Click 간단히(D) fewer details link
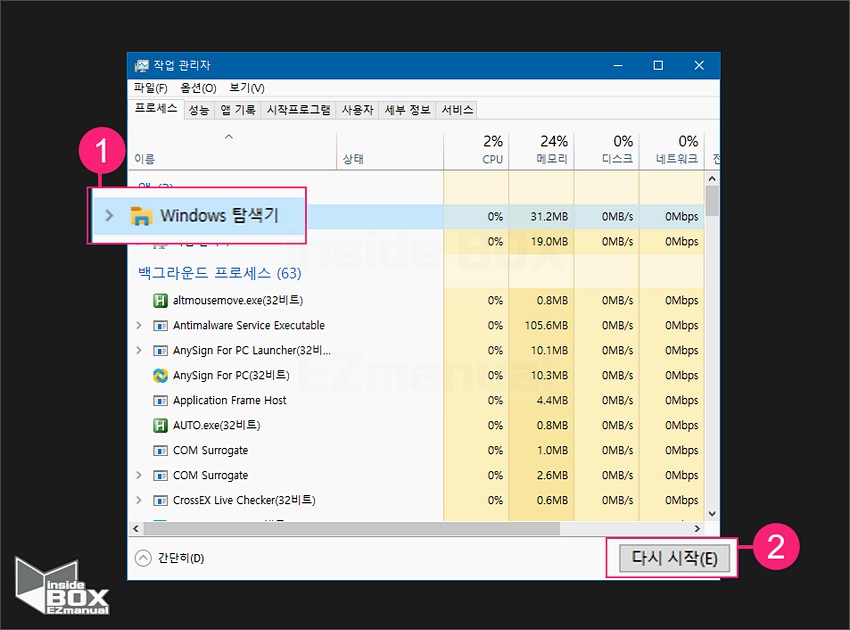The width and height of the screenshot is (850, 630). point(181,558)
